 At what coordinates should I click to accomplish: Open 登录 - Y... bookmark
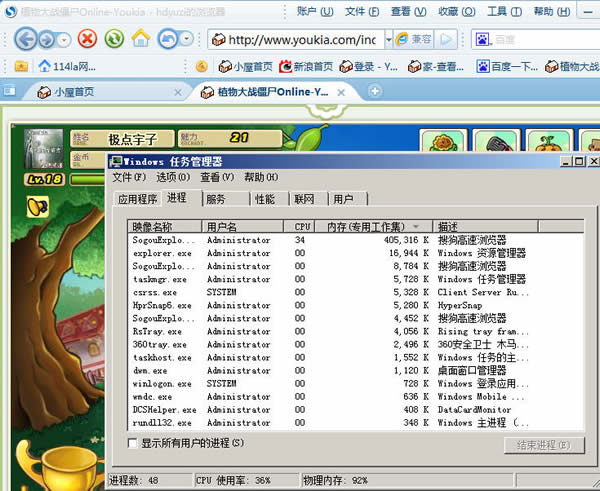(369, 67)
